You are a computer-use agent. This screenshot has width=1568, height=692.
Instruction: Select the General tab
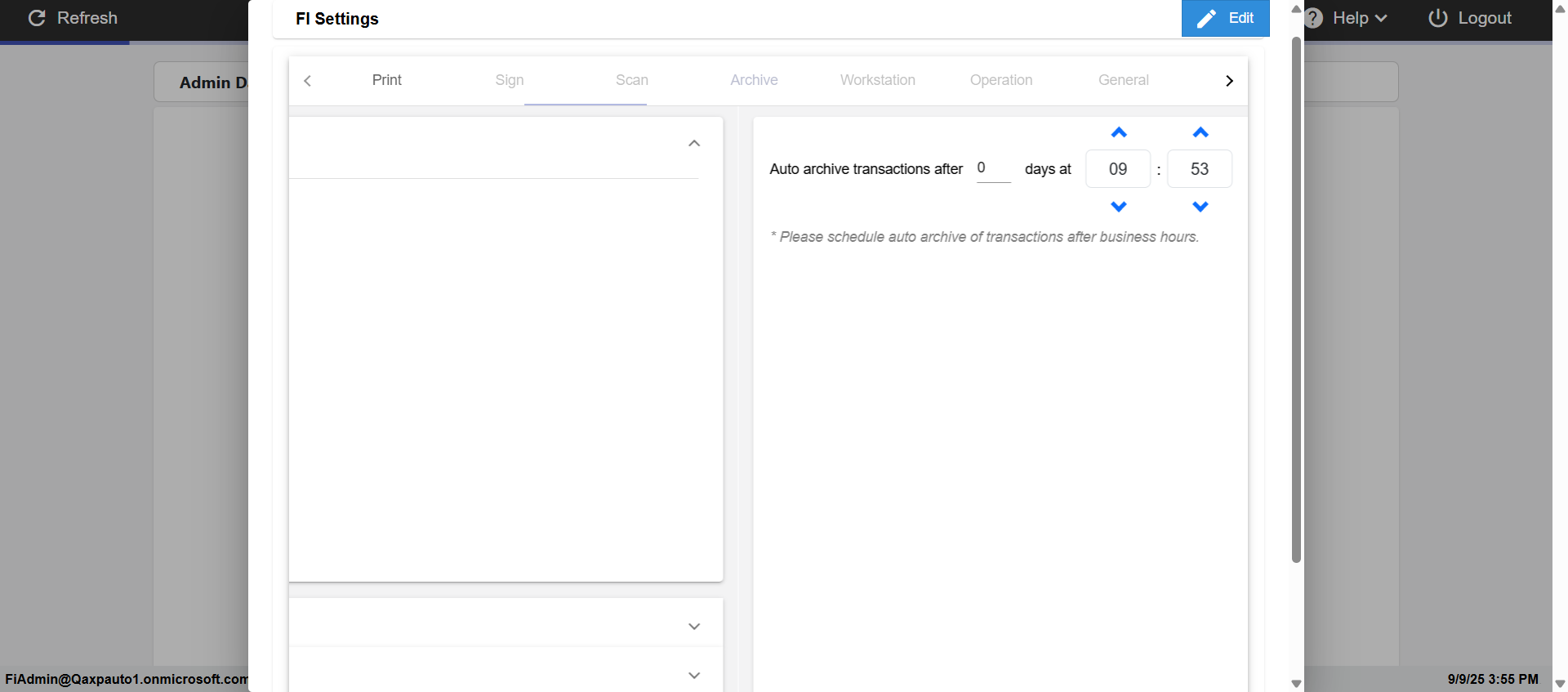[1123, 80]
